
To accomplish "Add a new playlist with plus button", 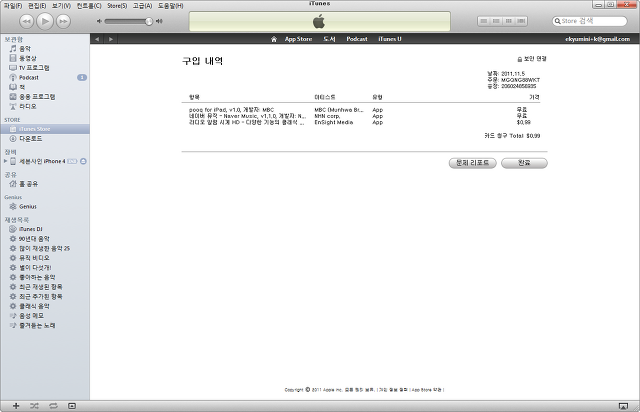I will pos(16,406).
